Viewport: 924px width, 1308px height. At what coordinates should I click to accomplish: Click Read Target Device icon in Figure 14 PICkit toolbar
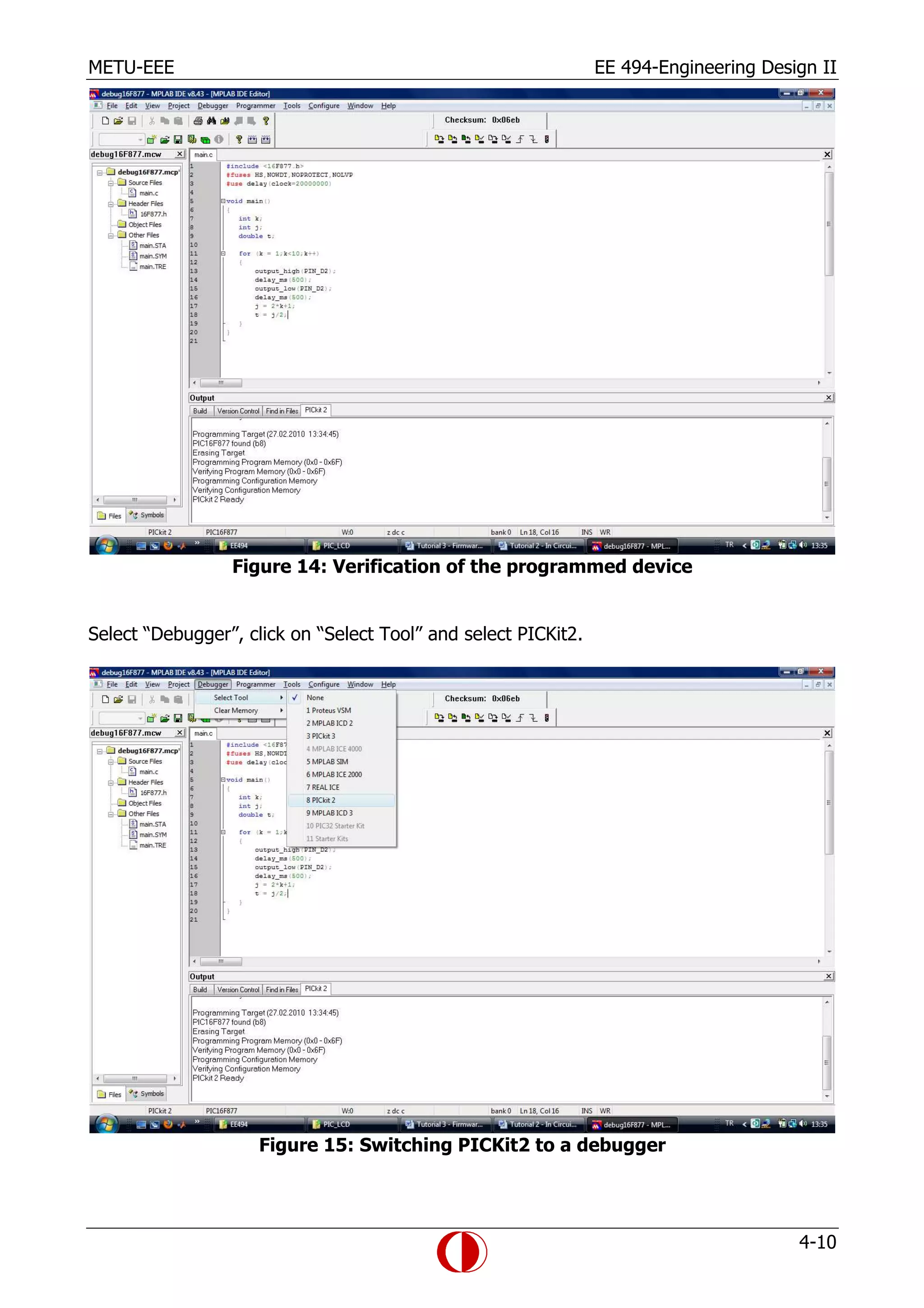pyautogui.click(x=453, y=139)
